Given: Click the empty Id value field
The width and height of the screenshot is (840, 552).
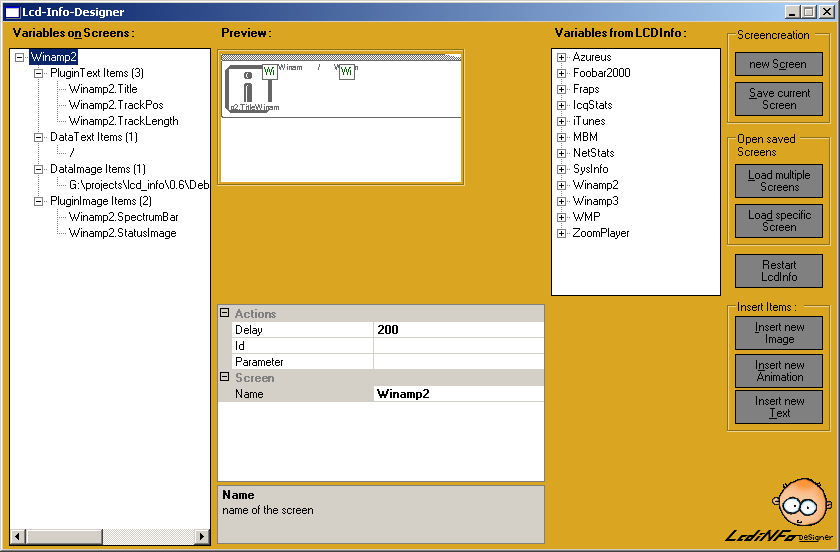Looking at the screenshot, I should coord(459,346).
